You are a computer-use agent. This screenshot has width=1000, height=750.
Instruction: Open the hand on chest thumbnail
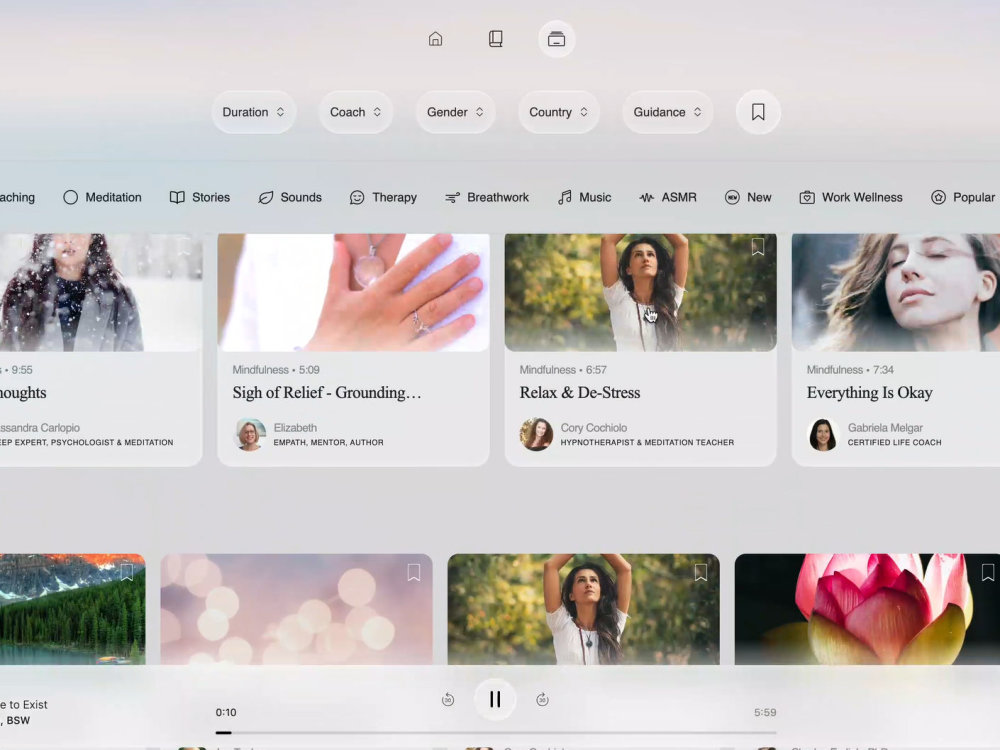[x=353, y=292]
